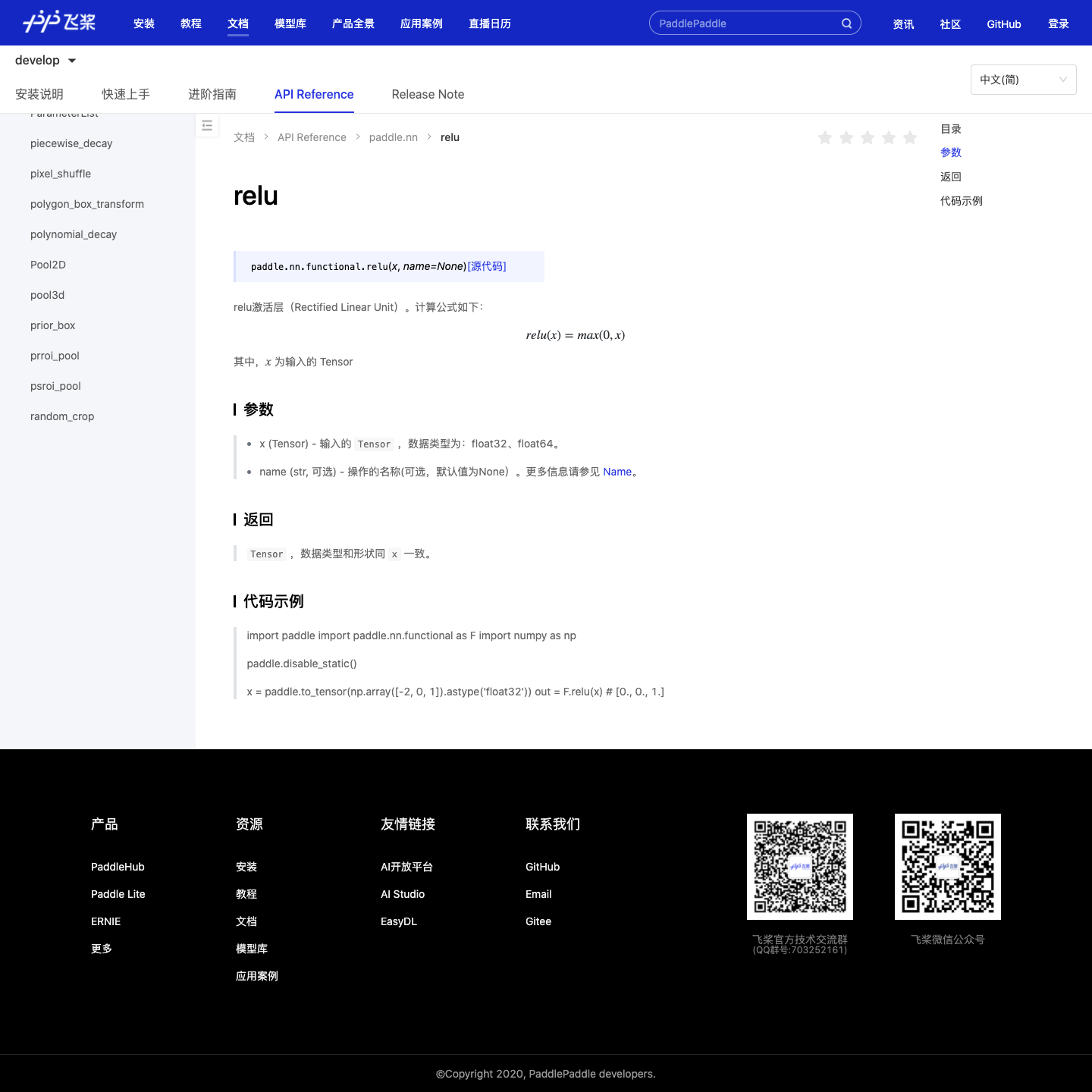Click the QQ group QR code
The width and height of the screenshot is (1092, 1092).
800,867
